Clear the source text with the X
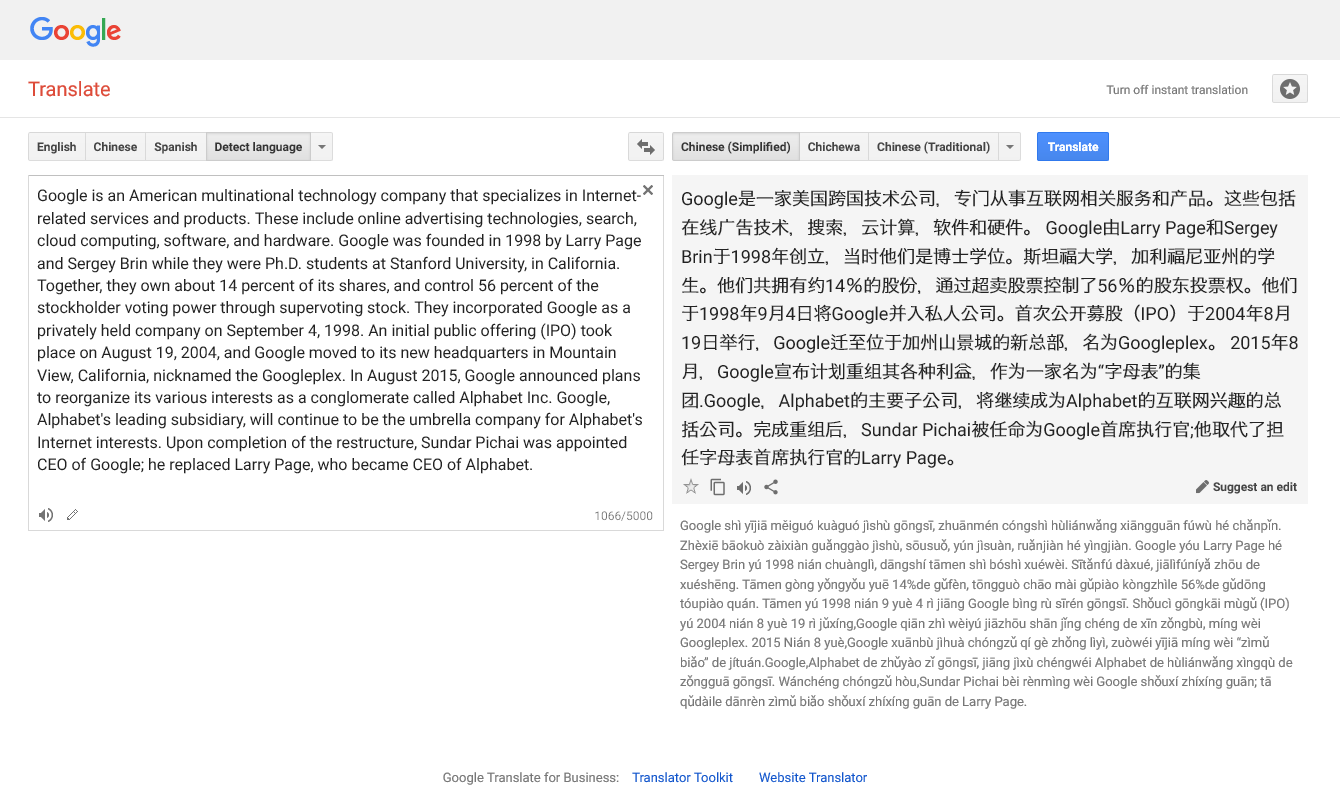The width and height of the screenshot is (1340, 800). (647, 189)
